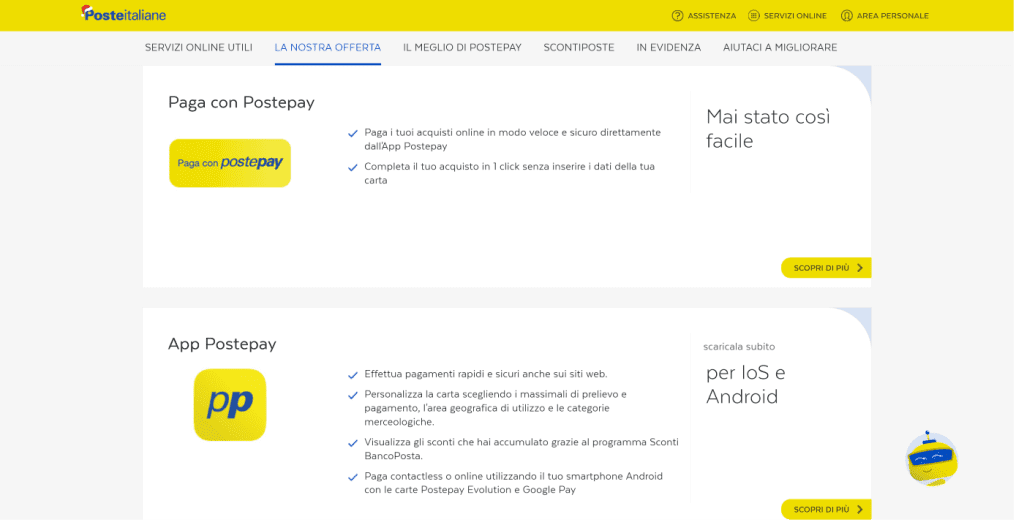The width and height of the screenshot is (1024, 525).
Task: Click the Mai stato così facile text
Action: coord(768,129)
